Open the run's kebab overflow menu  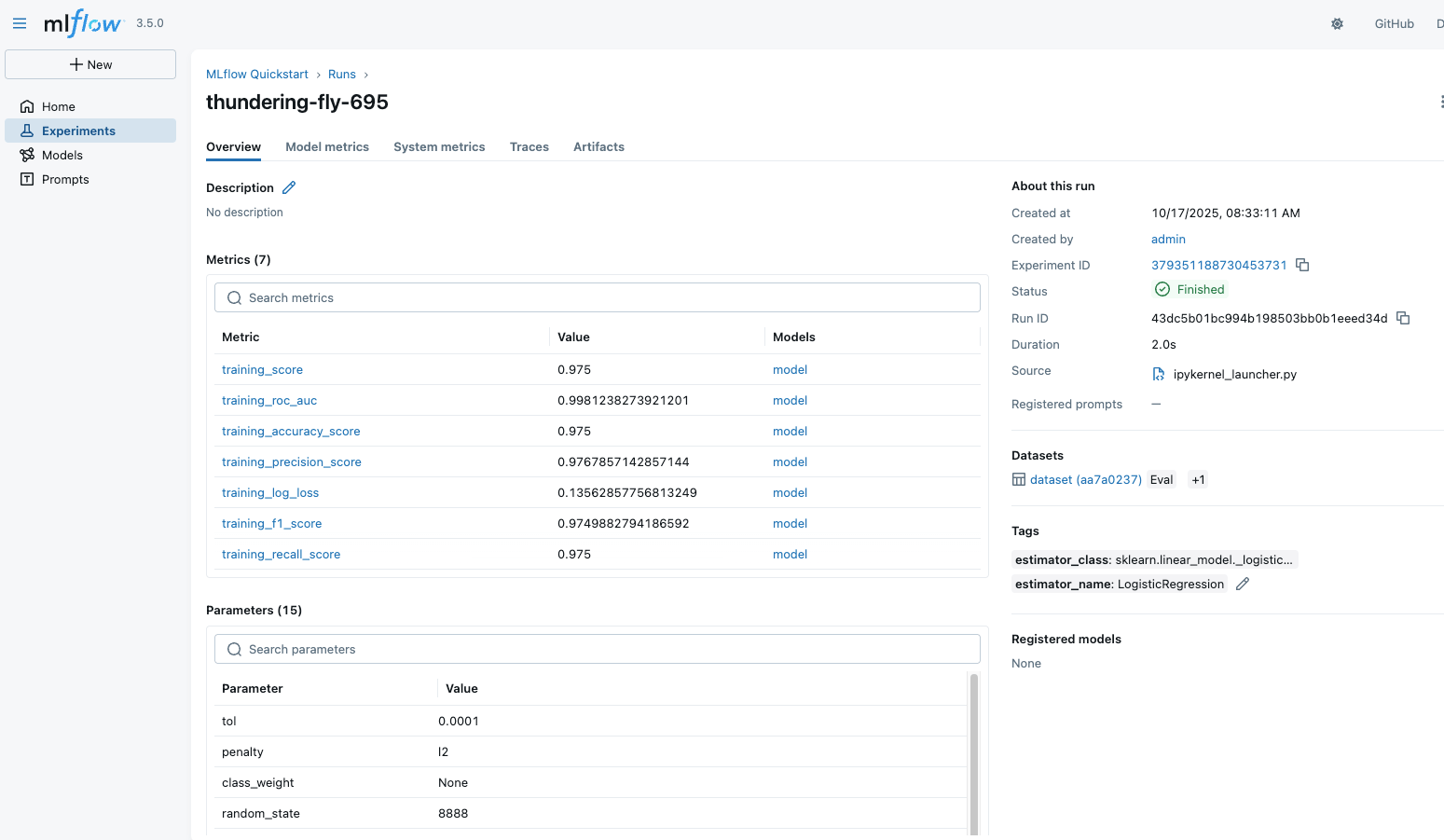[x=1441, y=102]
